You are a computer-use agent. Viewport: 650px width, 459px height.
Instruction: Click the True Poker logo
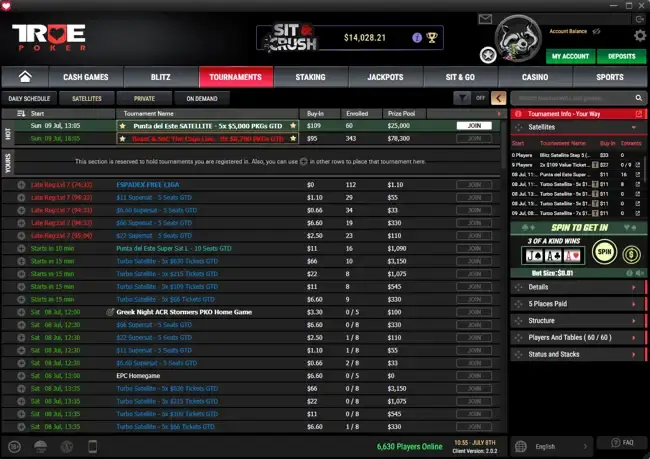(49, 37)
